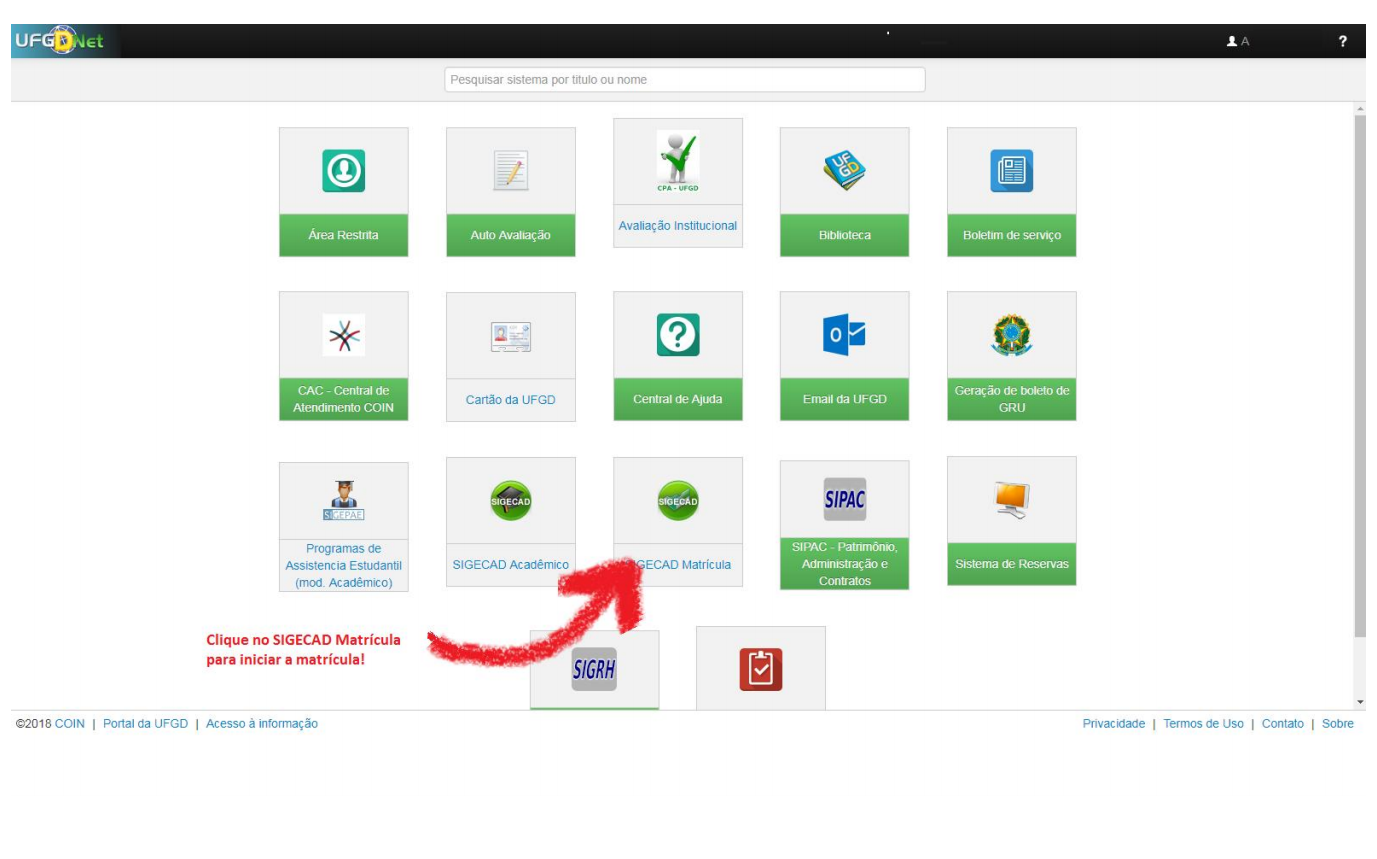1377x859 pixels.
Task: Open the SIGECAD Matrícula icon
Action: (677, 500)
